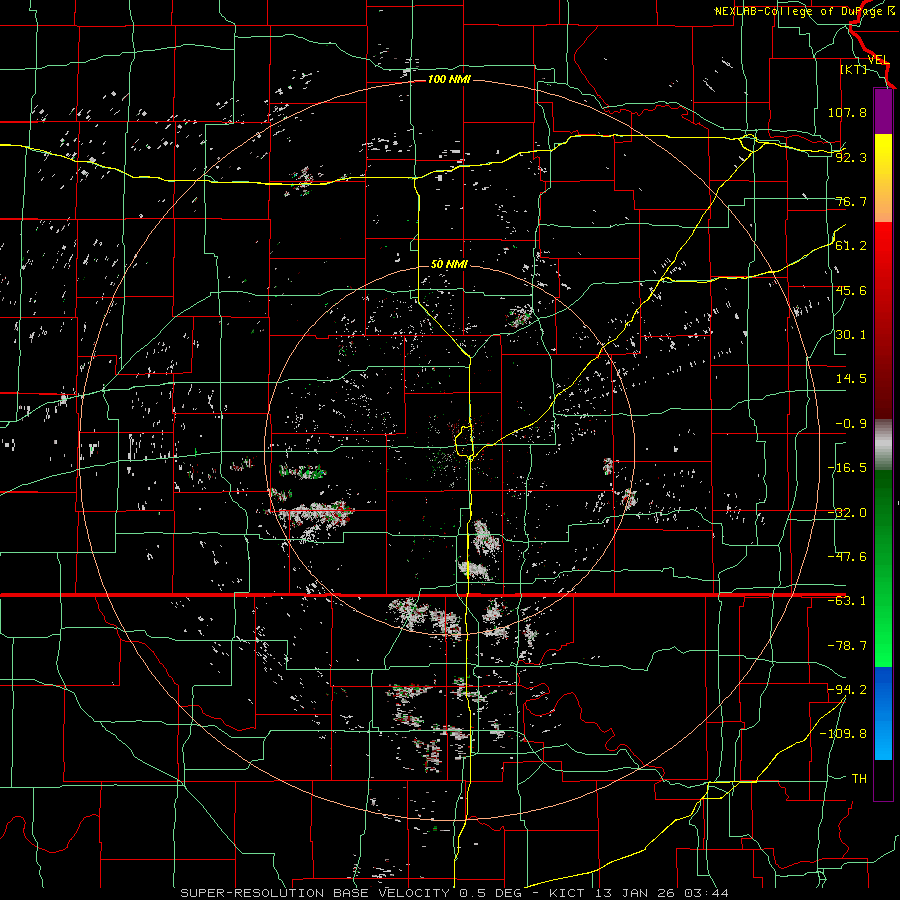Click the -78.7 value on the velocity scale
This screenshot has width=900, height=900.
pyautogui.click(x=847, y=646)
